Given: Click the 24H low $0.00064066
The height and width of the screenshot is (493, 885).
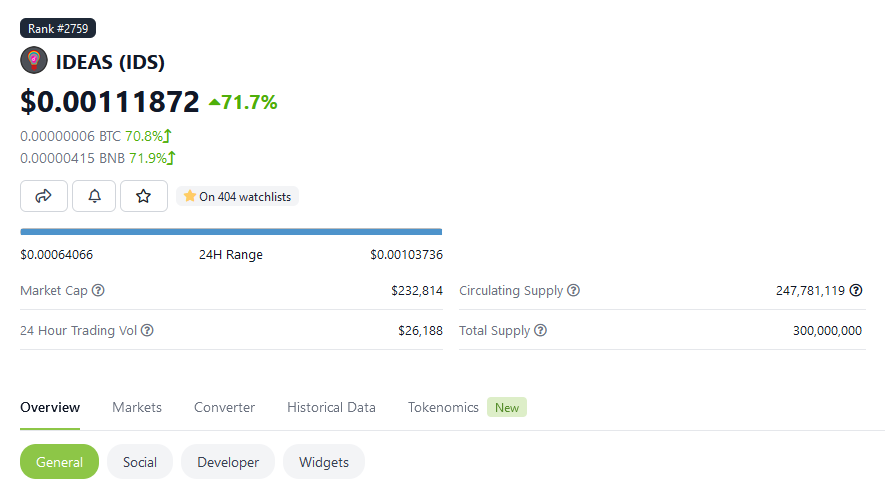Looking at the screenshot, I should coord(56,255).
